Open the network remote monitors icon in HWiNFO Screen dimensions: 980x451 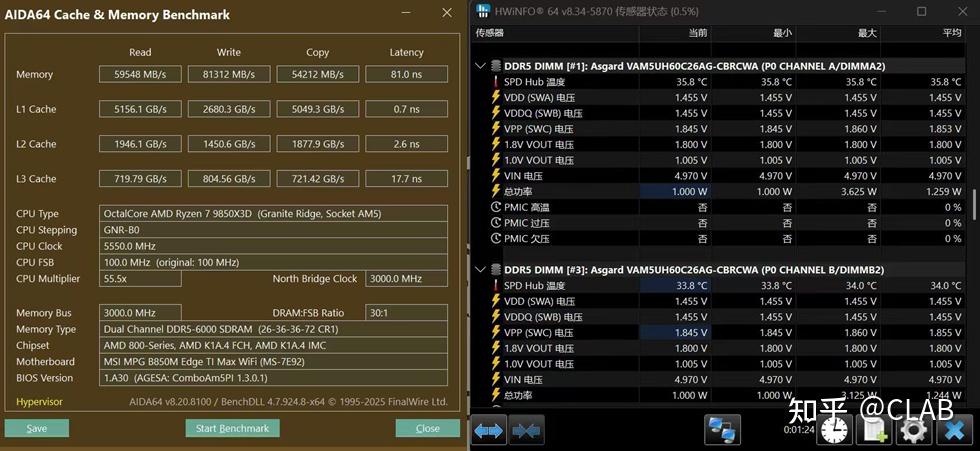pyautogui.click(x=722, y=430)
